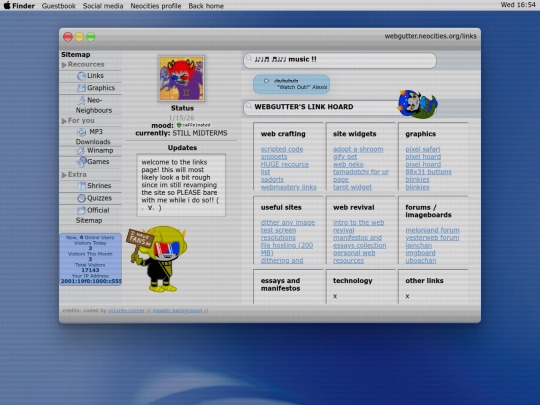Image resolution: width=540 pixels, height=405 pixels.
Task: Click the Winamp icon in the sidebar
Action: coord(81,150)
